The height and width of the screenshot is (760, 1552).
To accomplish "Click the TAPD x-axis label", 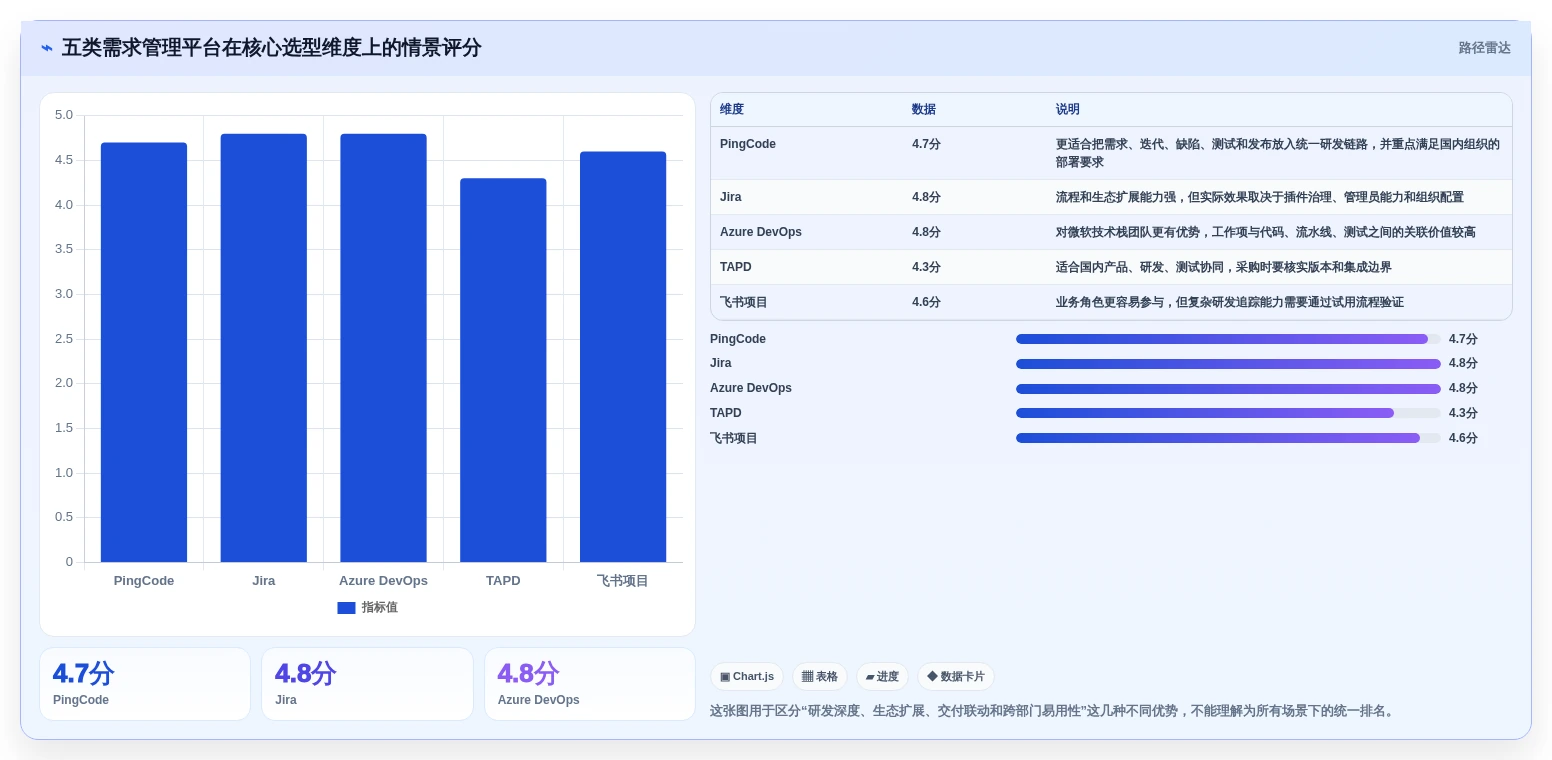I will [503, 581].
